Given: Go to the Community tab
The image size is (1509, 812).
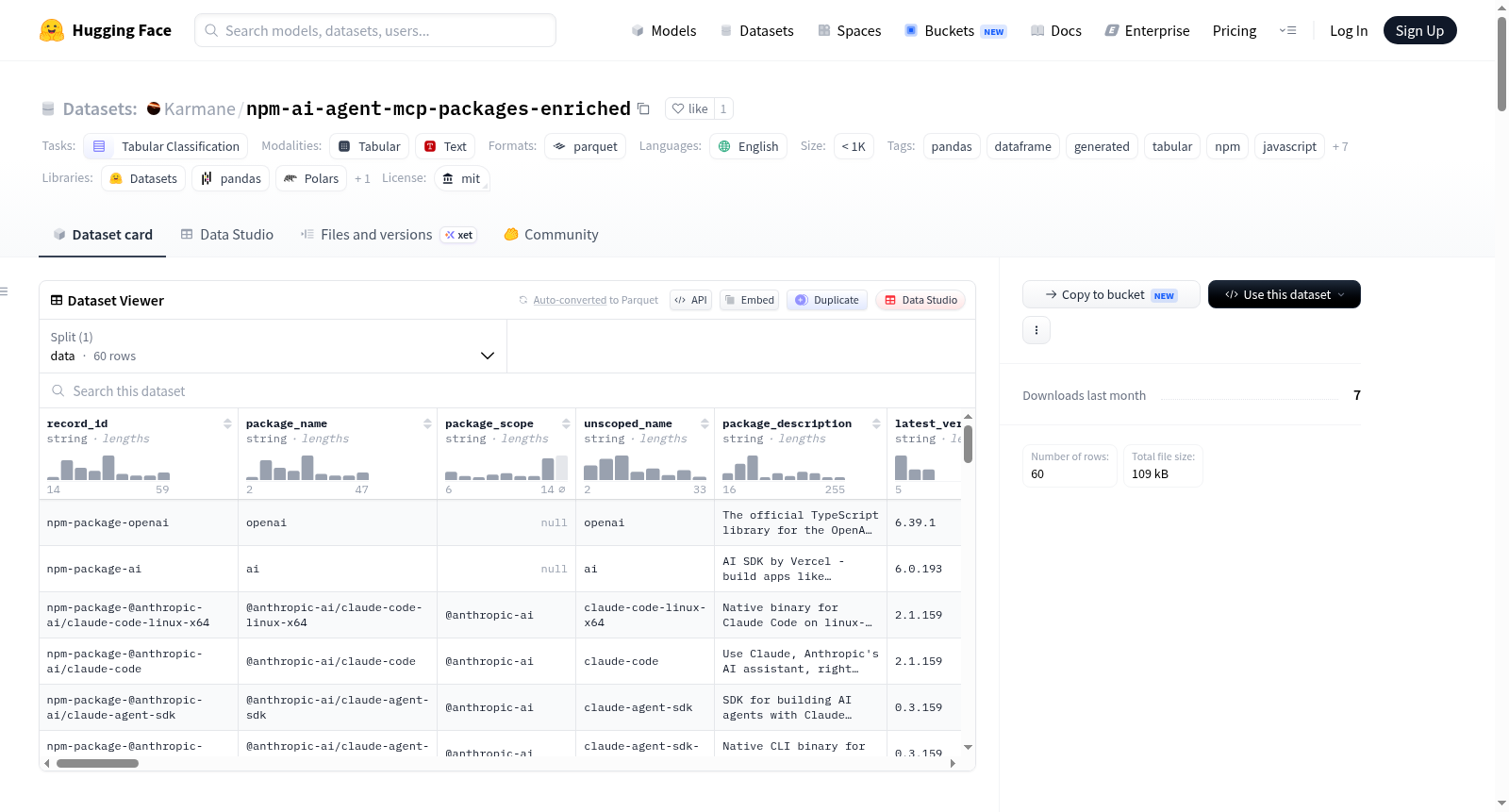Looking at the screenshot, I should coord(551,235).
